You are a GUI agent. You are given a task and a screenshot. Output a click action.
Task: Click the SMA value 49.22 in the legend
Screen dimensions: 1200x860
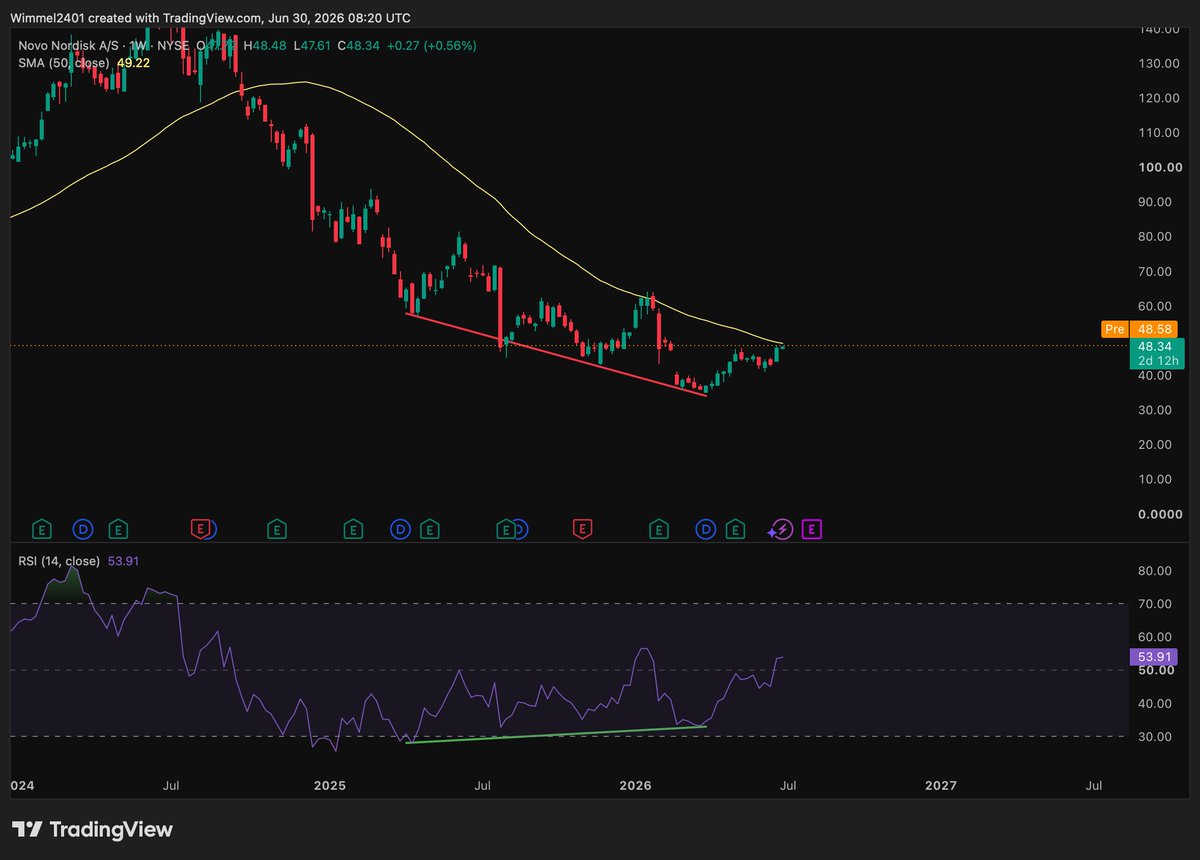[132, 63]
